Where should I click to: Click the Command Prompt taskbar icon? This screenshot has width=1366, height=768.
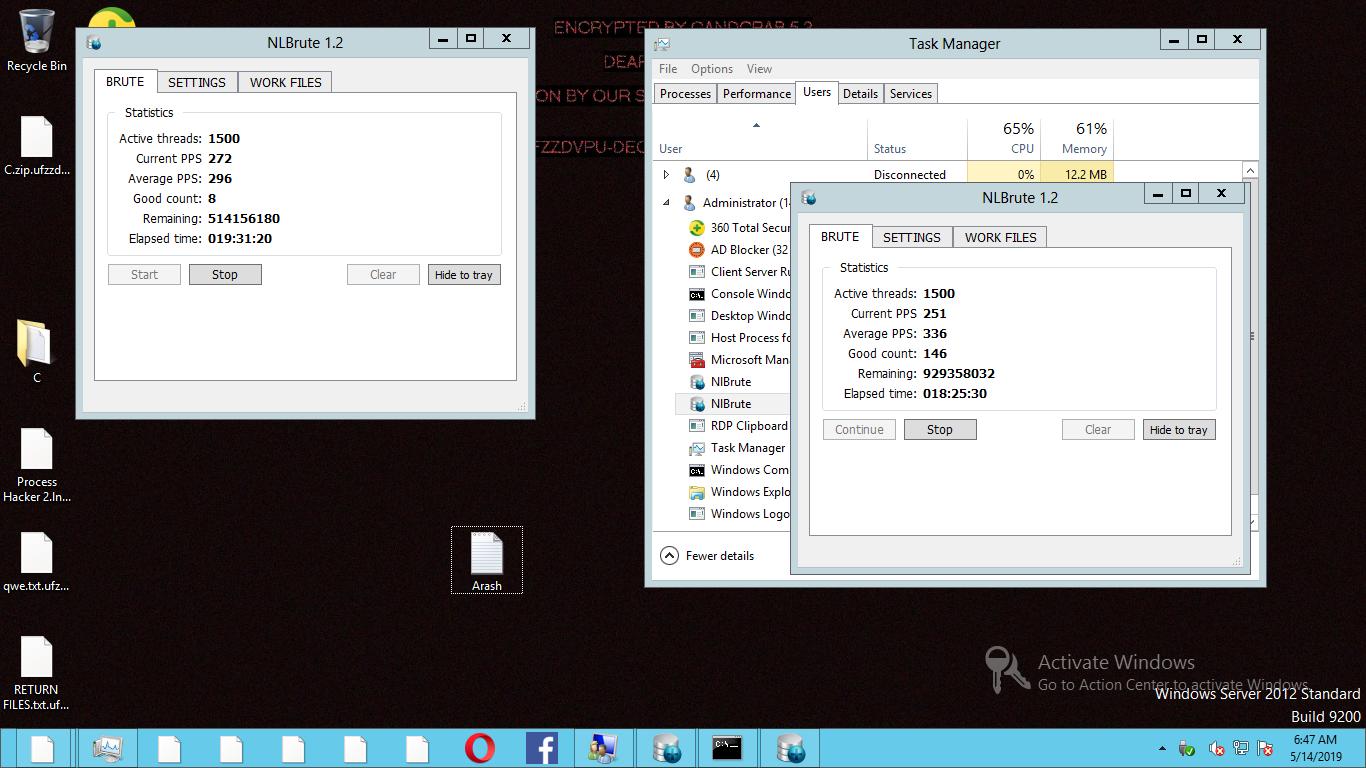pos(727,748)
